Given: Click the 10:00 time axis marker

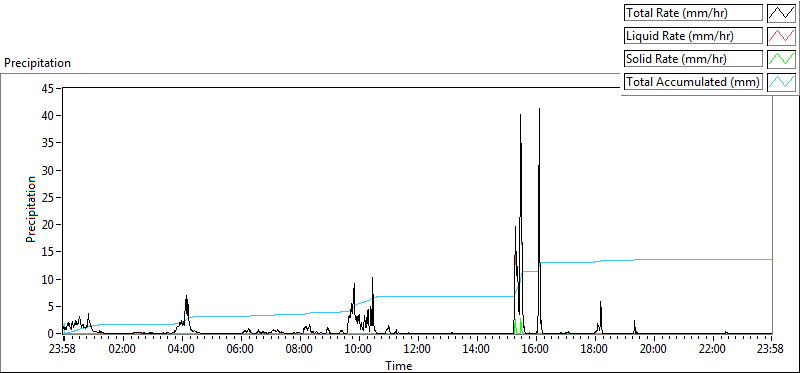Looking at the screenshot, I should point(359,350).
